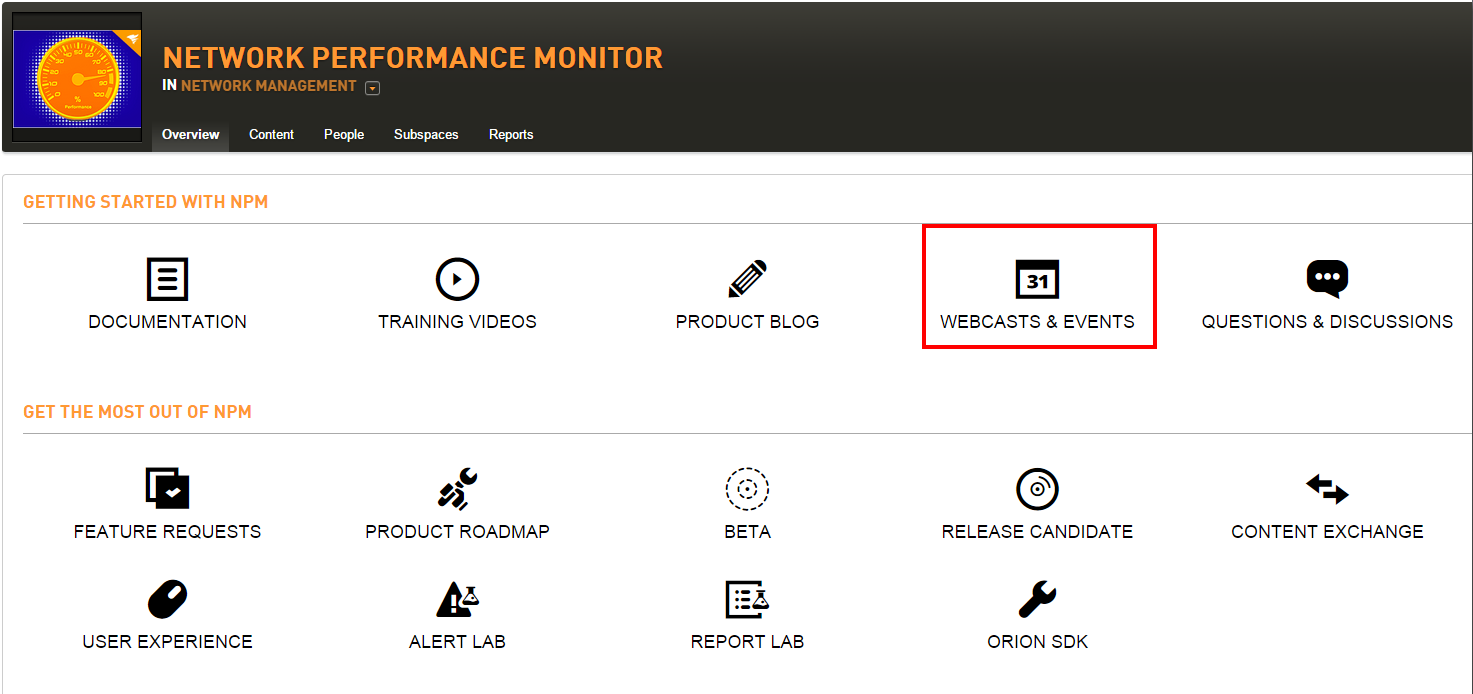
Task: Click the FEATURE REQUESTS label
Action: (x=167, y=532)
